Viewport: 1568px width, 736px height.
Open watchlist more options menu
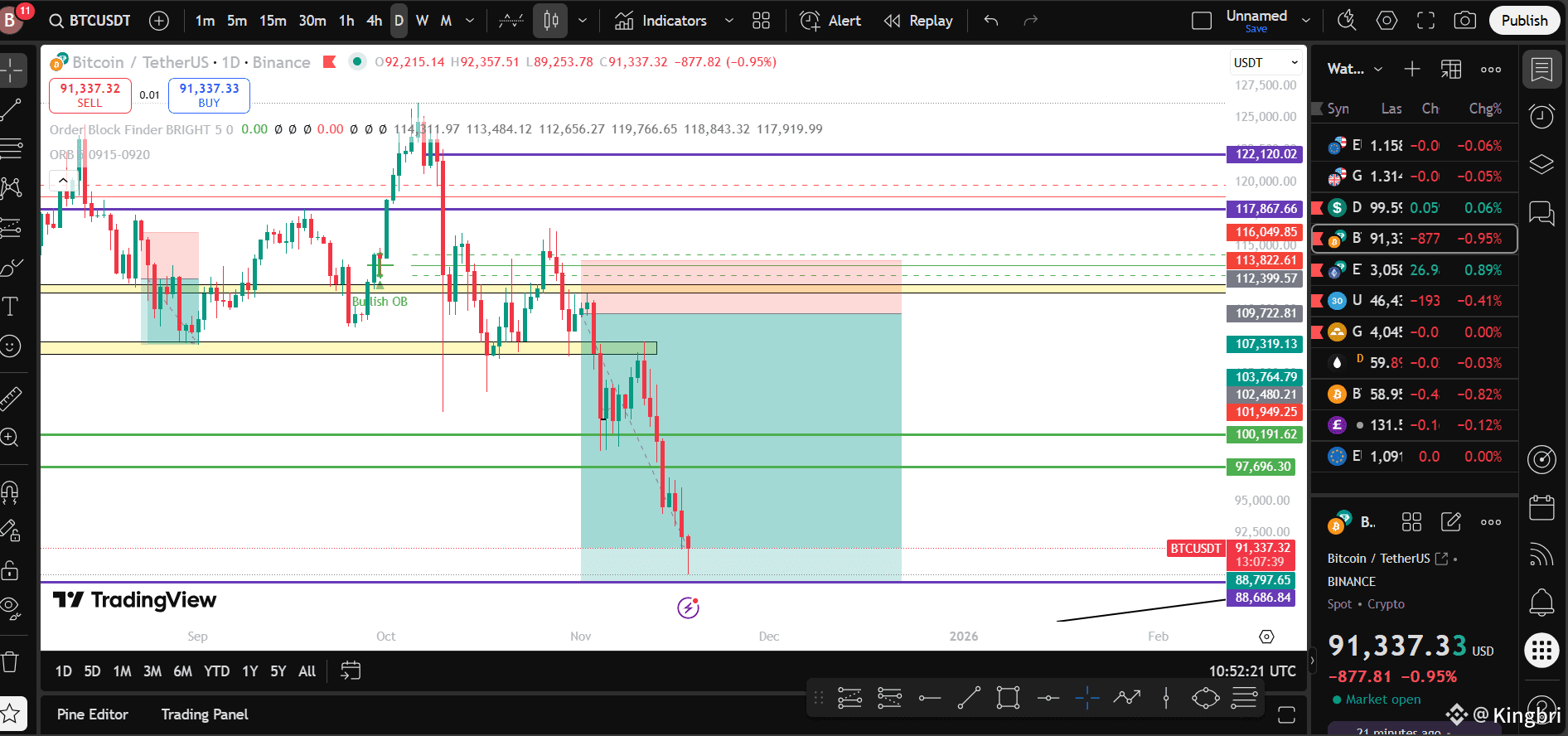click(x=1491, y=70)
